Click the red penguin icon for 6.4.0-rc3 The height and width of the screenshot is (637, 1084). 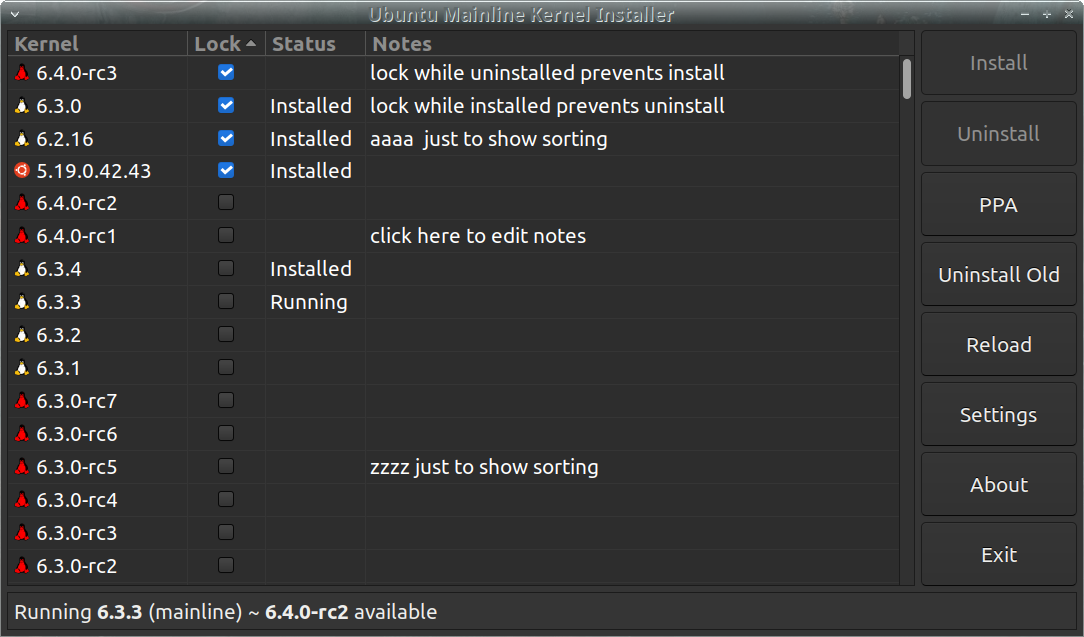tap(22, 72)
